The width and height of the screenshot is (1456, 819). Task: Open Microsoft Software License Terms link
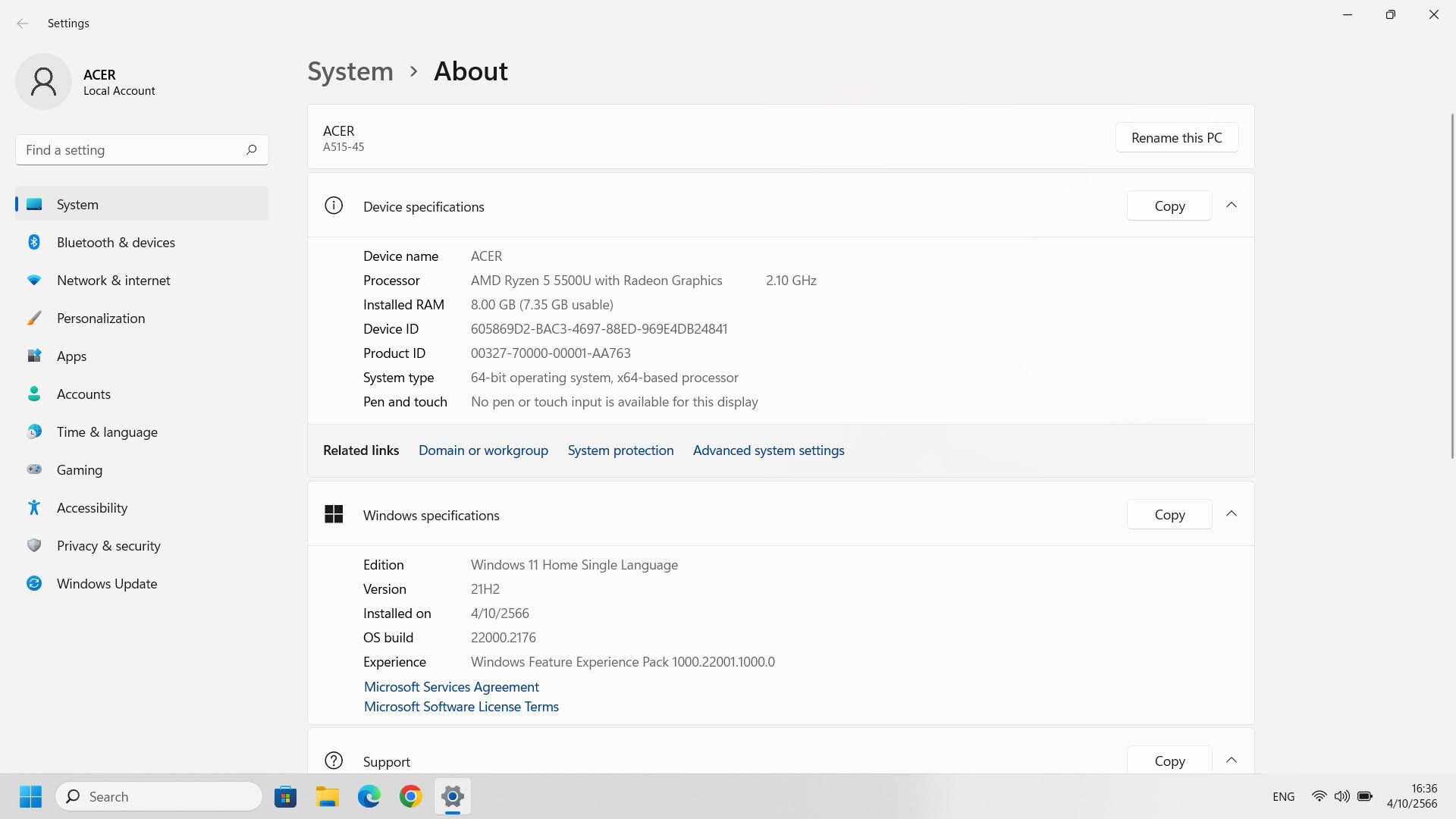[461, 706]
